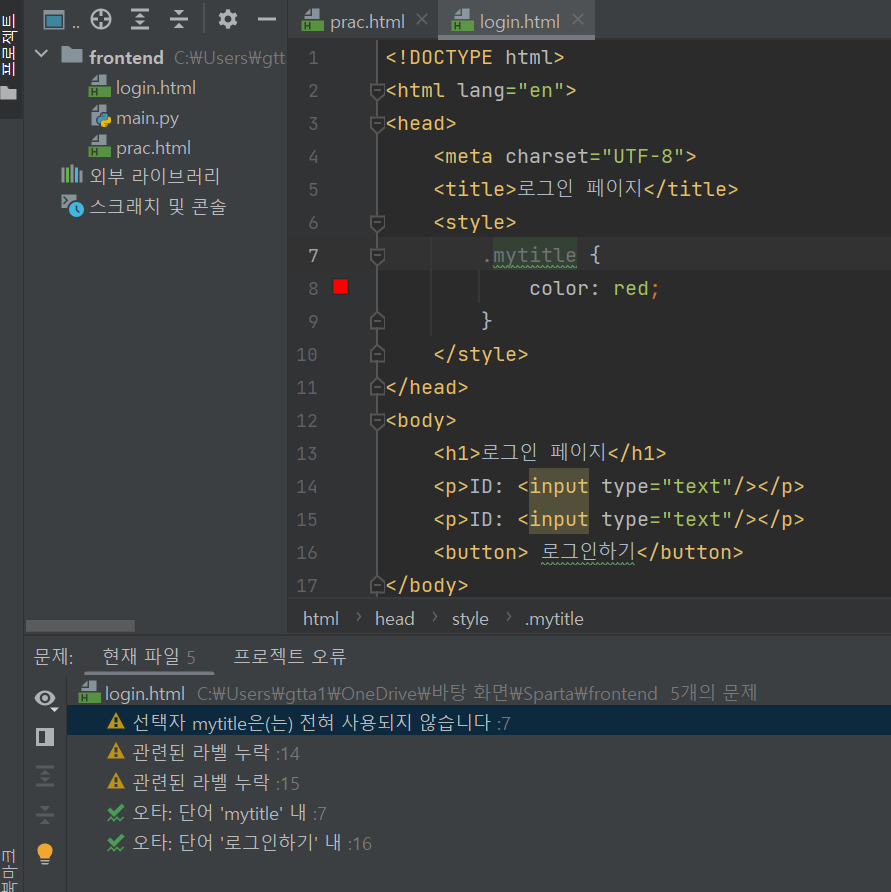Open the 현재 파일 problems tab

(148, 657)
